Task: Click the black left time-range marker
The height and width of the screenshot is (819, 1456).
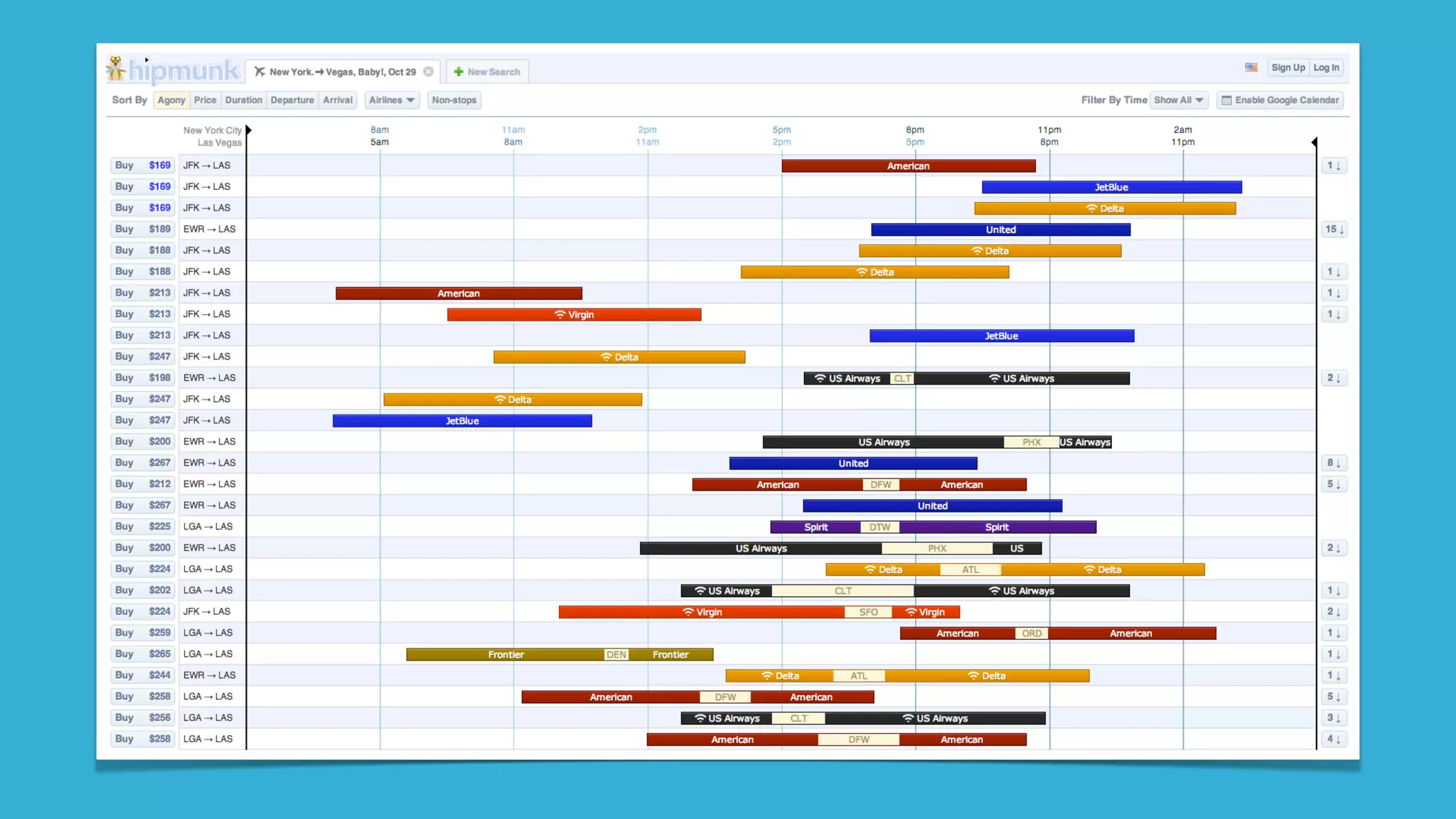Action: (x=248, y=130)
